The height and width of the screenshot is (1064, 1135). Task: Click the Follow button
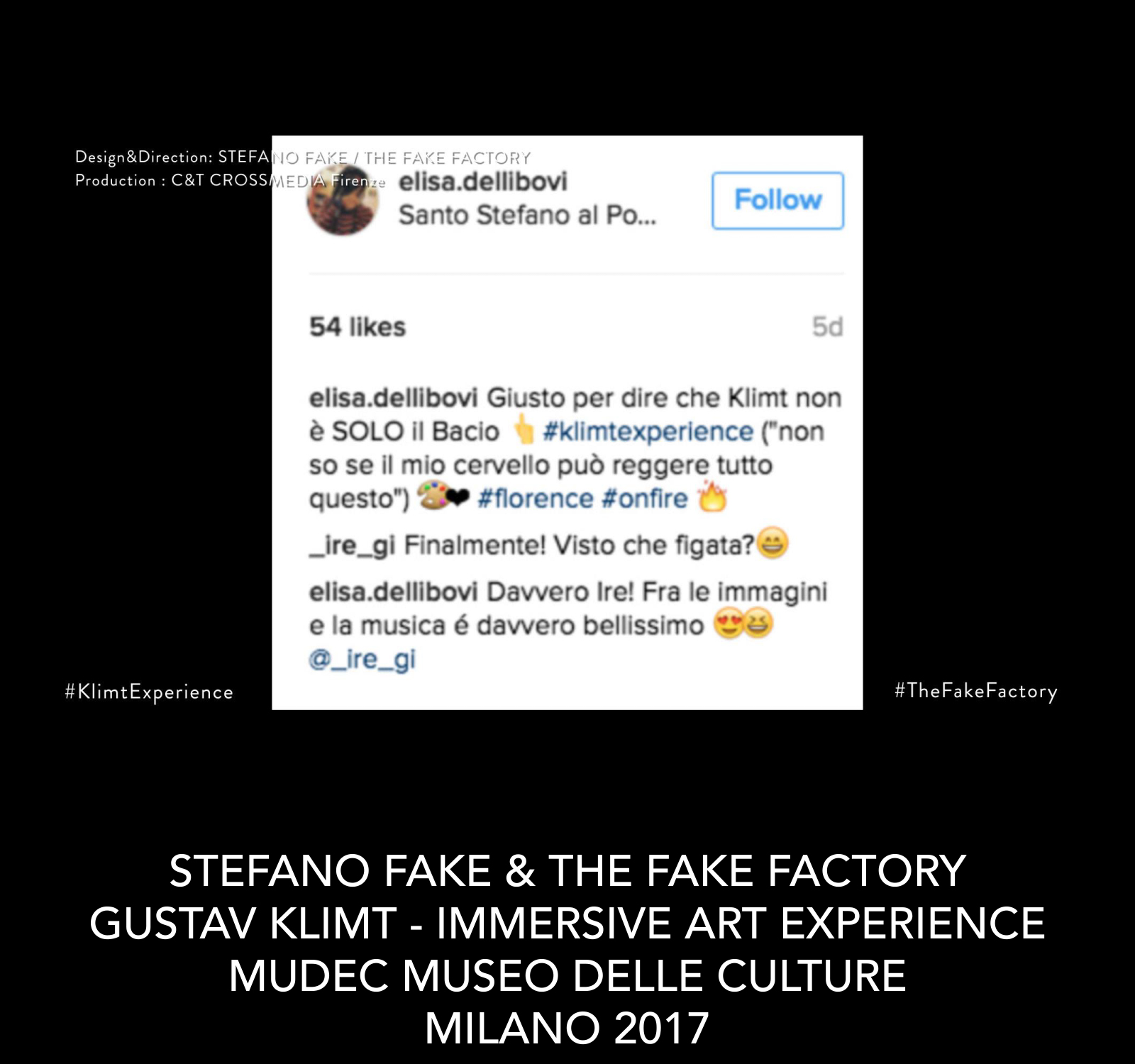point(777,200)
